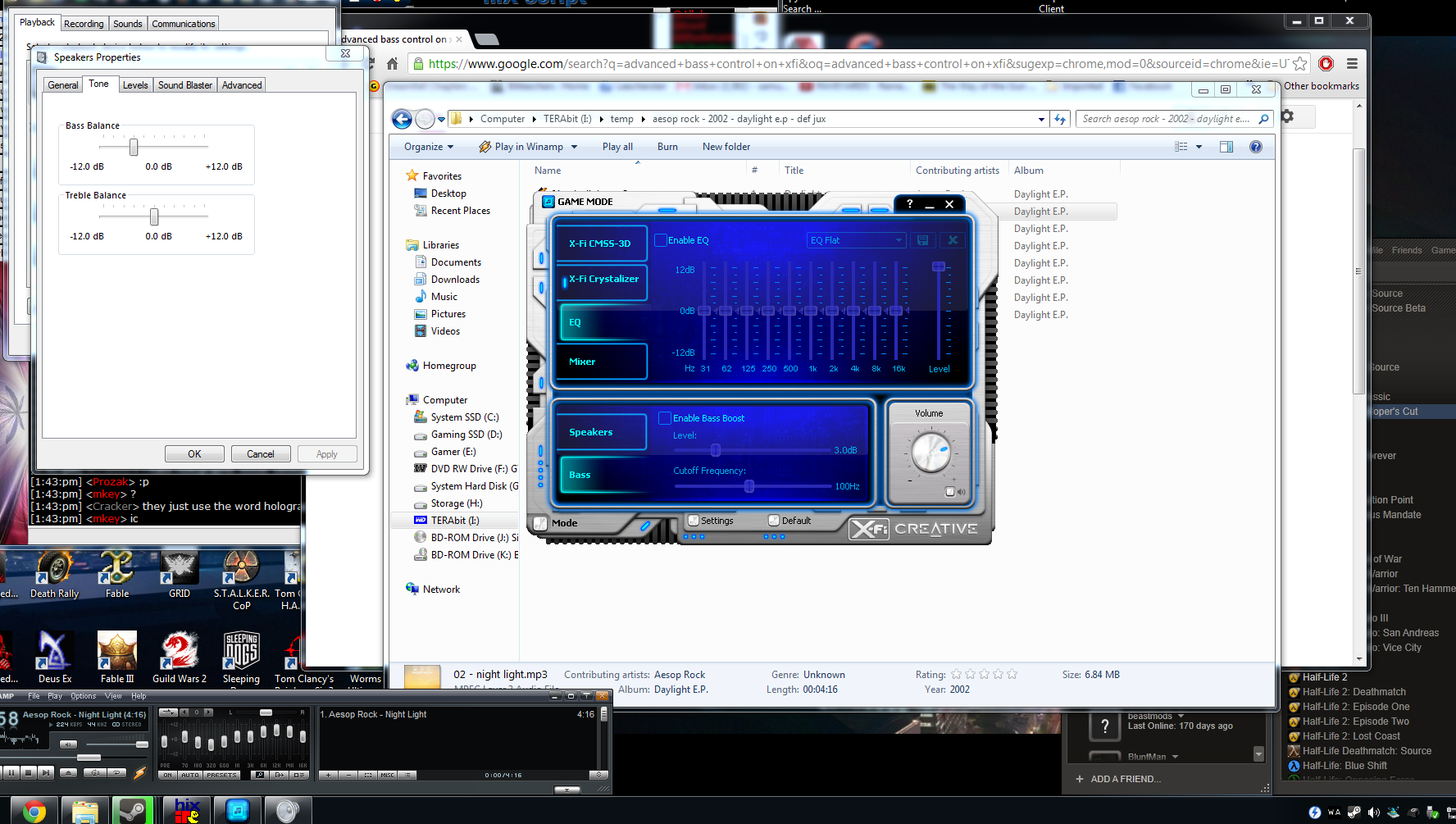Select the X-Fi Crystalizer tab
The width and height of the screenshot is (1456, 824).
pyautogui.click(x=603, y=280)
